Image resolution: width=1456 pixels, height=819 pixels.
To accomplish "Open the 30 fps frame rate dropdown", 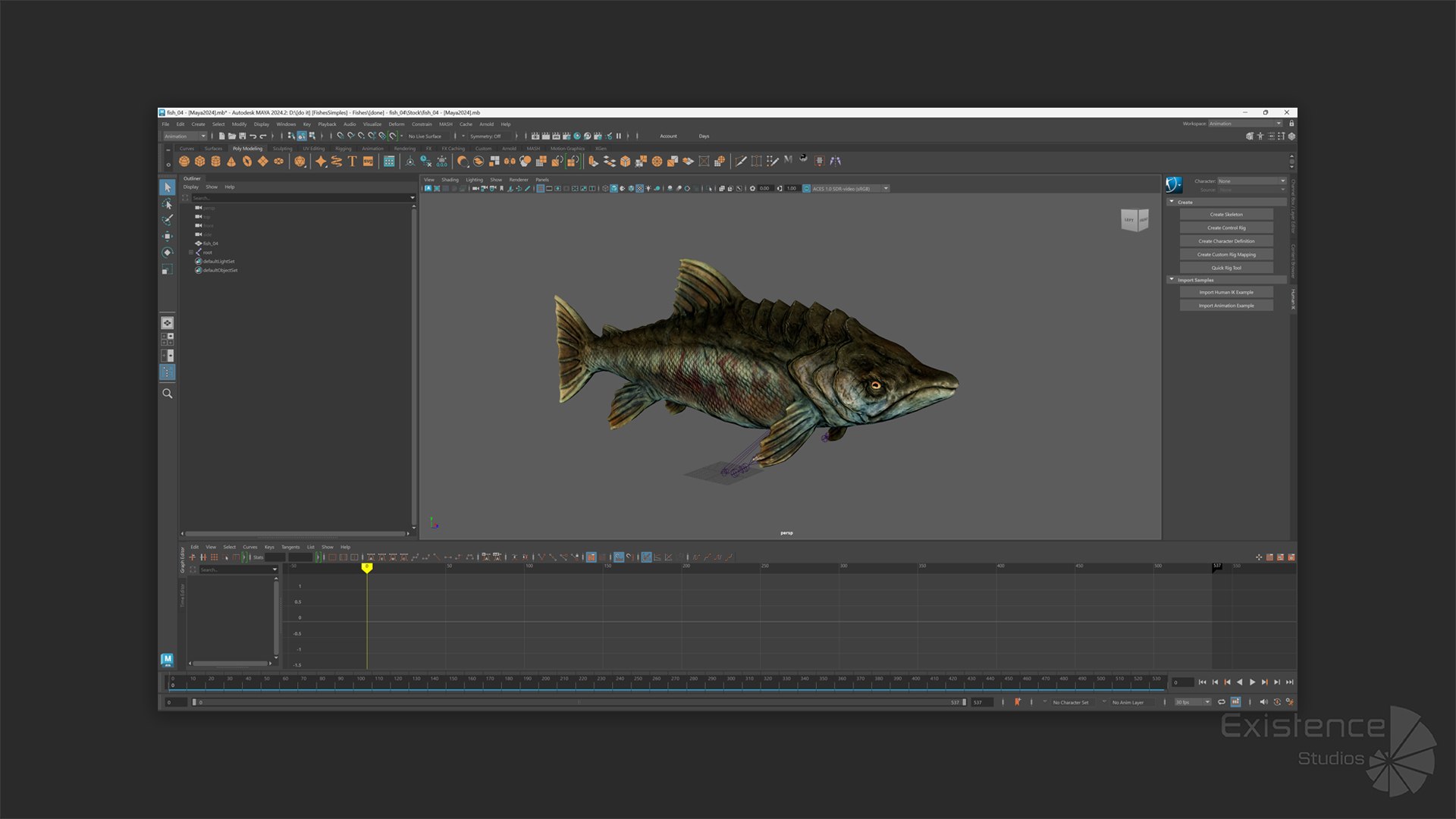I will pos(1193,702).
